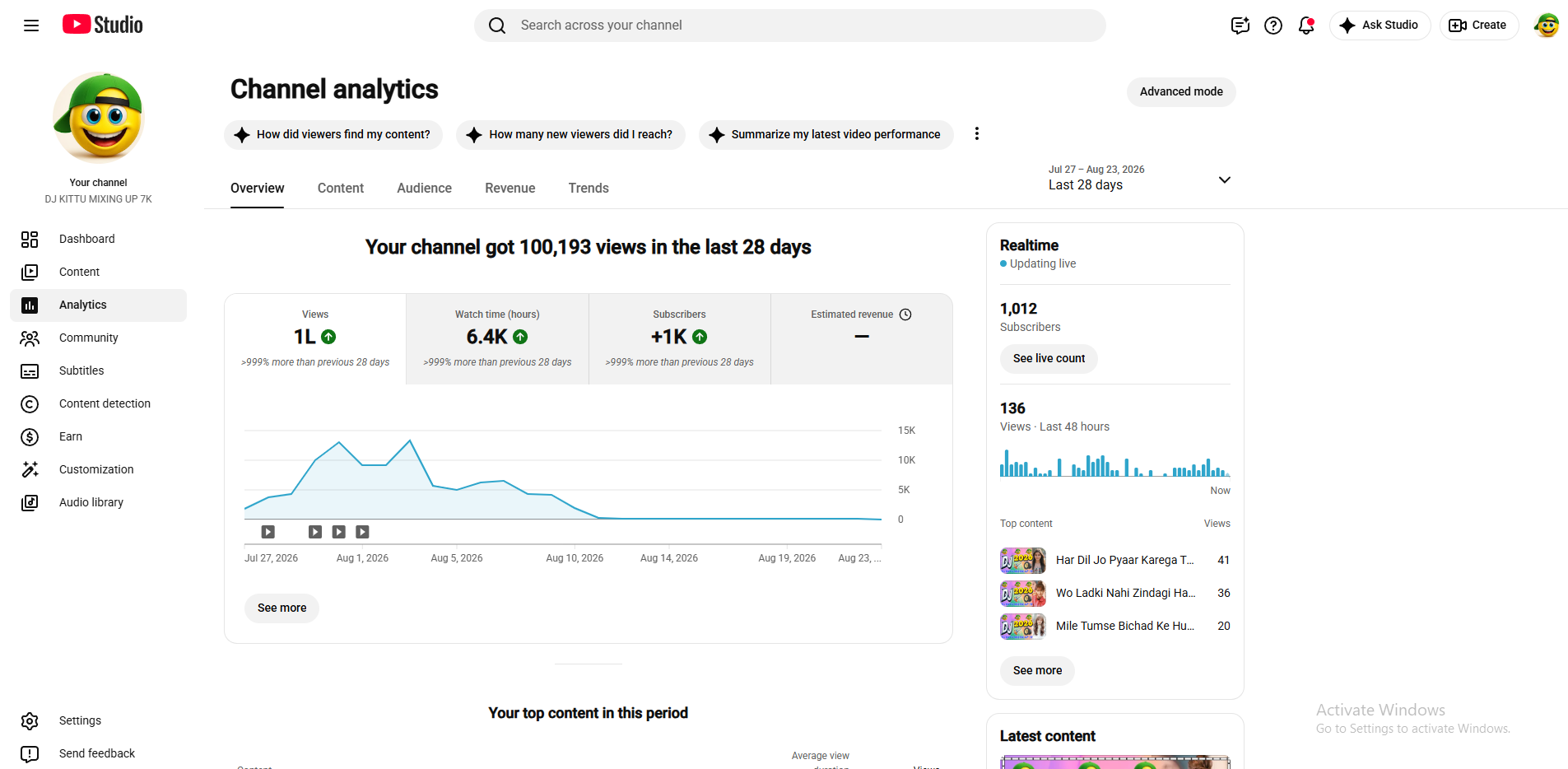Screen dimensions: 1568x769
Task: Switch to the Content analytics tab
Action: pyautogui.click(x=341, y=188)
